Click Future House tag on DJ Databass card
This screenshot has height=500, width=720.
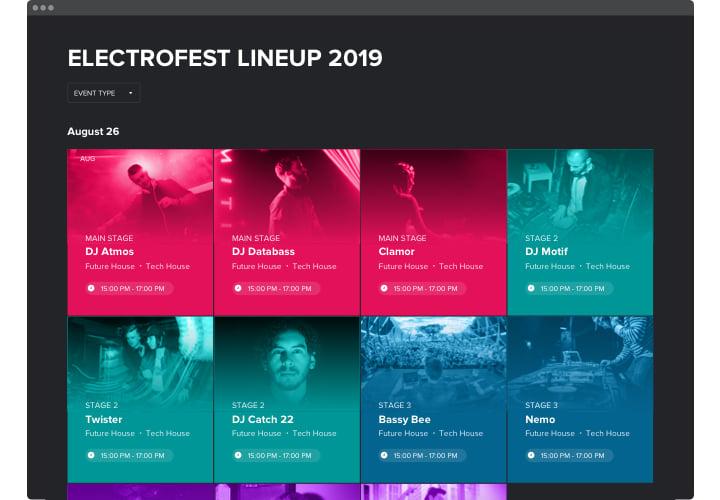pyautogui.click(x=257, y=266)
